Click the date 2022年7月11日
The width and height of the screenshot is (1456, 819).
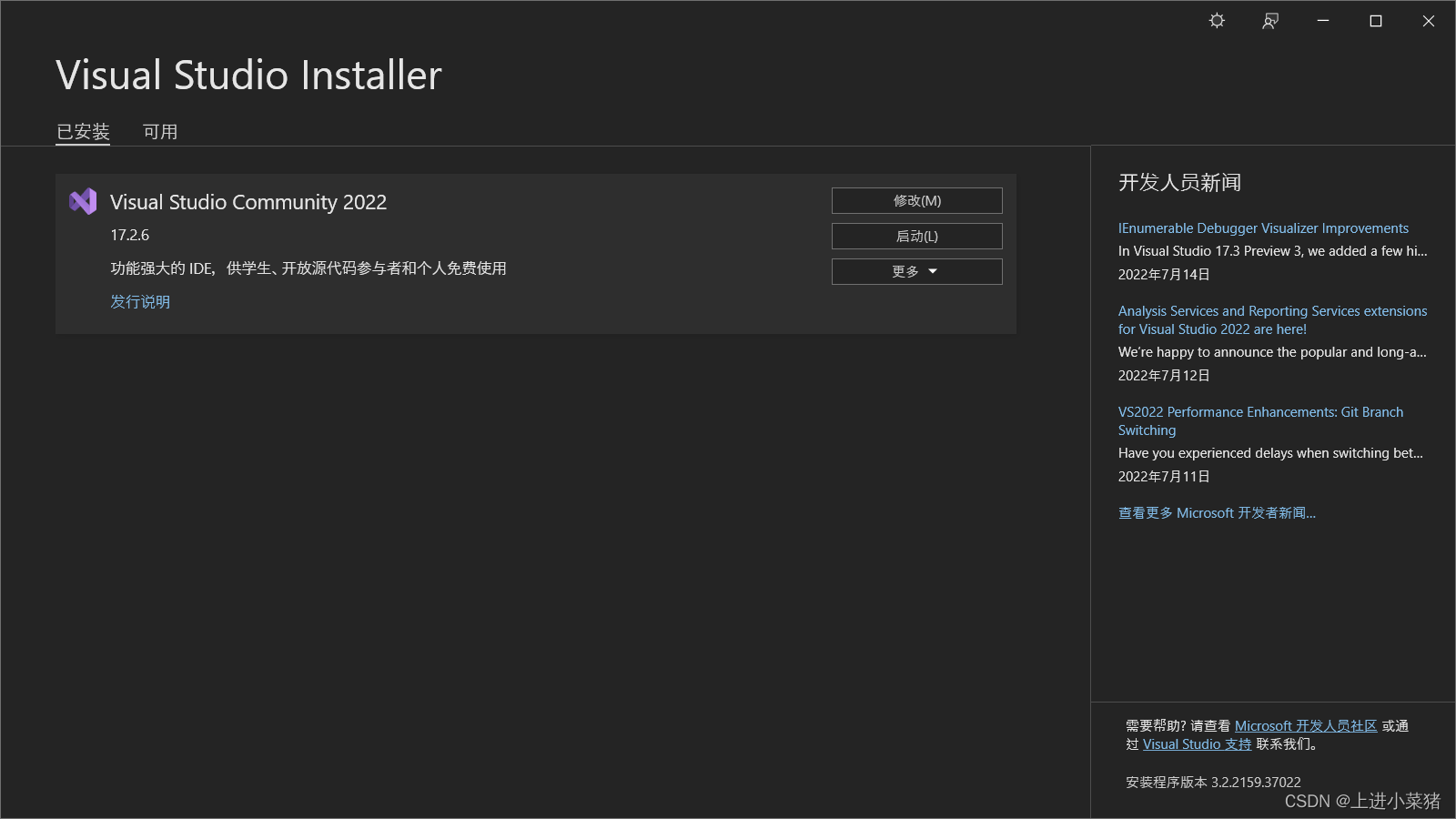tap(1164, 477)
